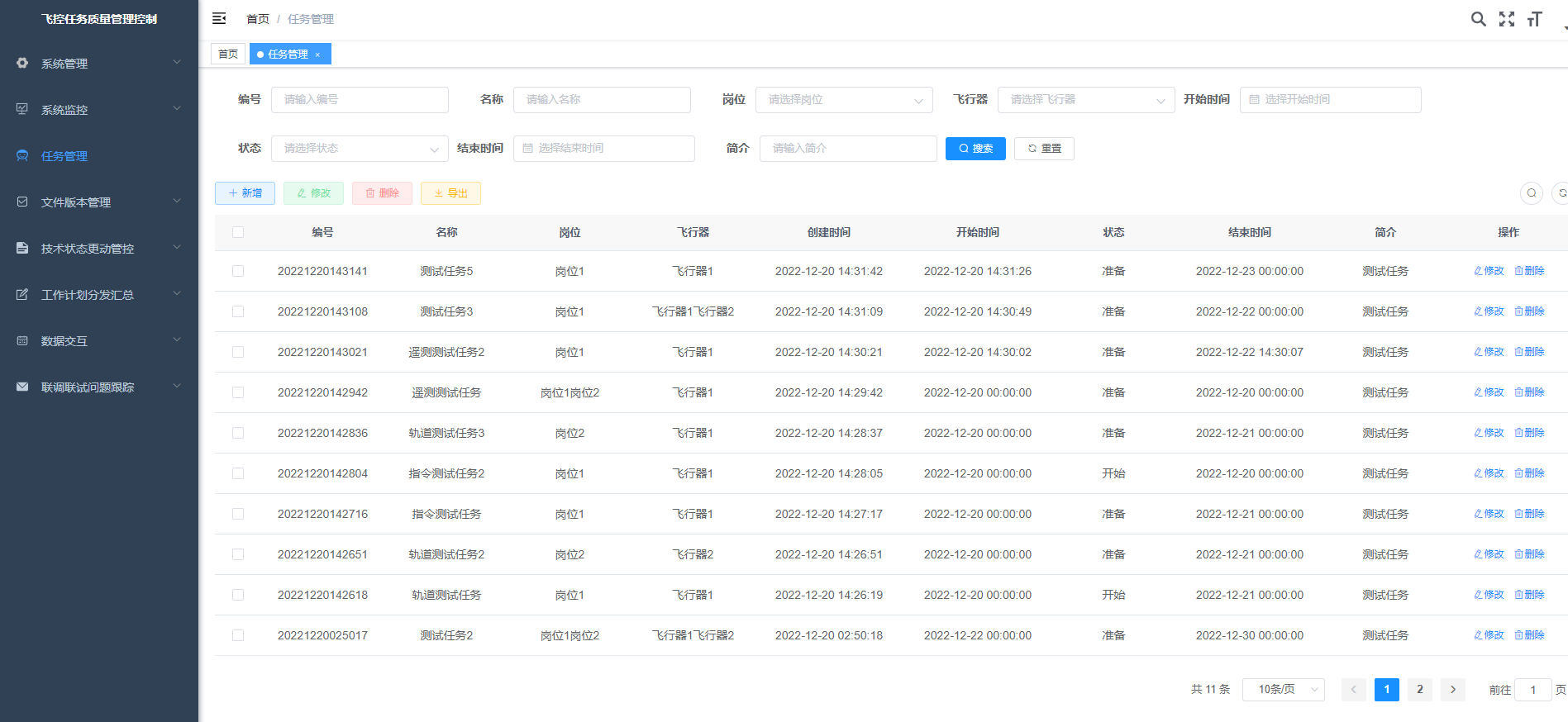This screenshot has height=722, width=1568.
Task: Click the 搜索 button
Action: (x=975, y=149)
